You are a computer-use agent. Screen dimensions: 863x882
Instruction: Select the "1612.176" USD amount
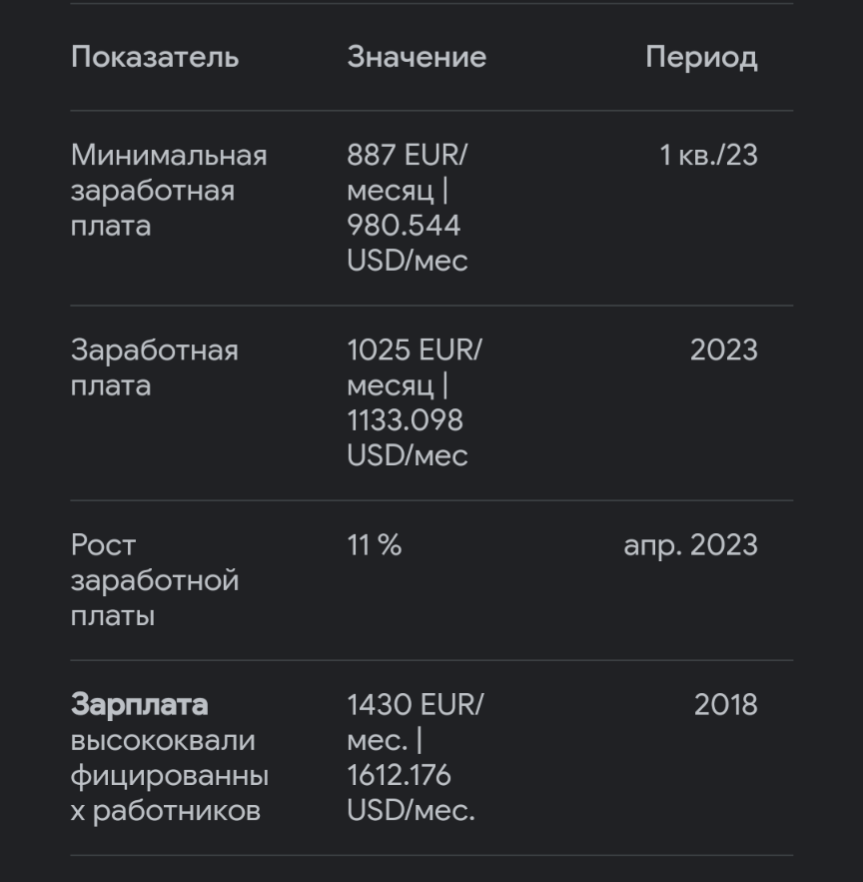(399, 775)
